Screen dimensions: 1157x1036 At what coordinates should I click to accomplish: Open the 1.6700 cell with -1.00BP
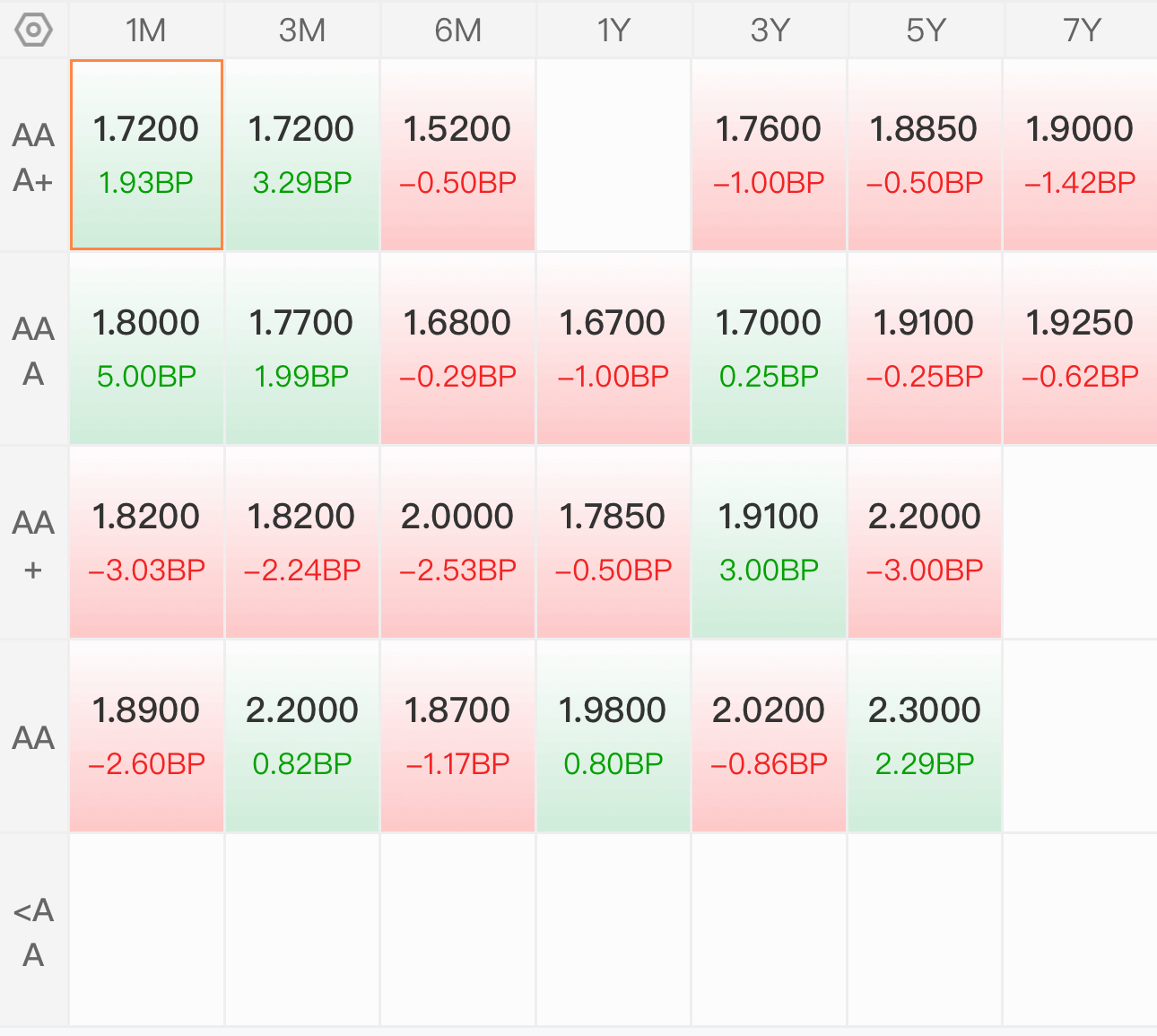pos(613,349)
